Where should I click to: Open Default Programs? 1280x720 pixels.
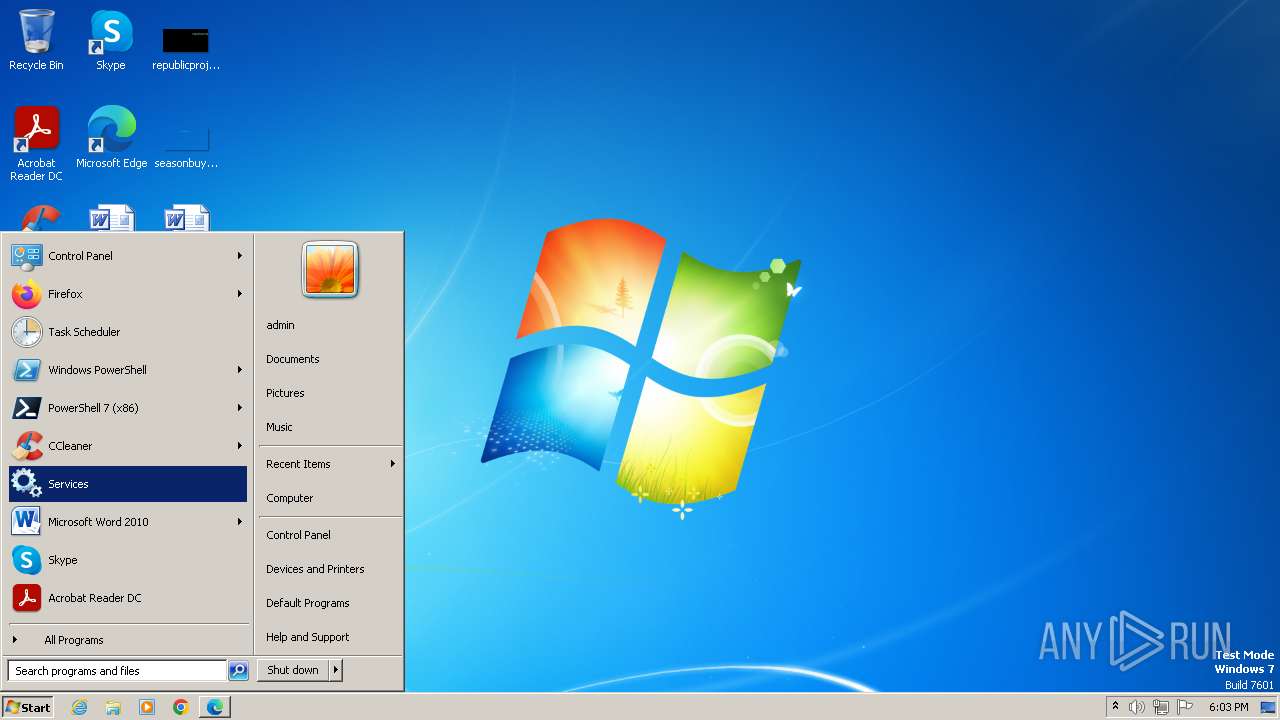click(330, 603)
